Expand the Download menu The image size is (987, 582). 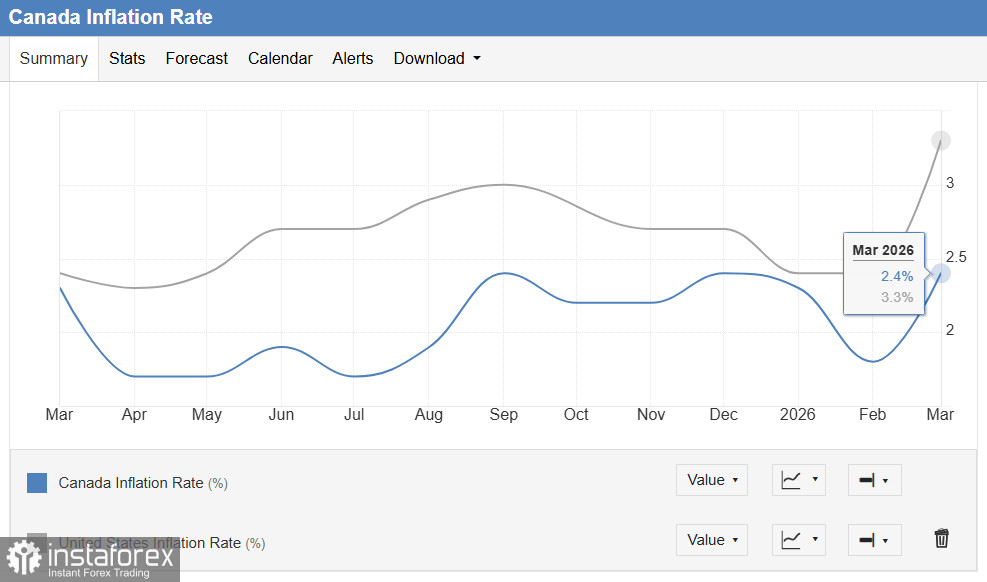click(x=437, y=58)
